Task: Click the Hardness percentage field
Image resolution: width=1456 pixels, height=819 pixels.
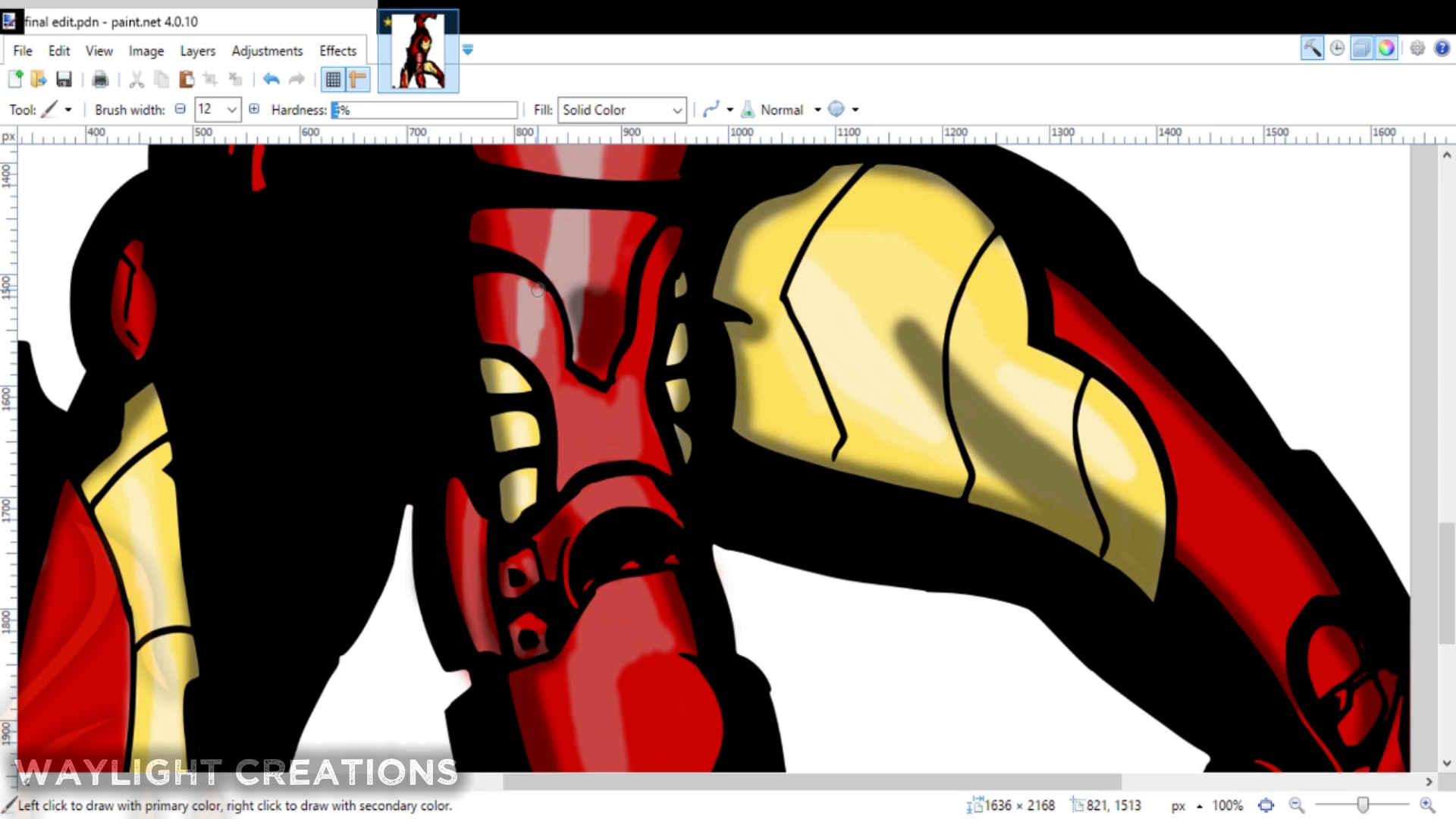Action: coord(425,110)
